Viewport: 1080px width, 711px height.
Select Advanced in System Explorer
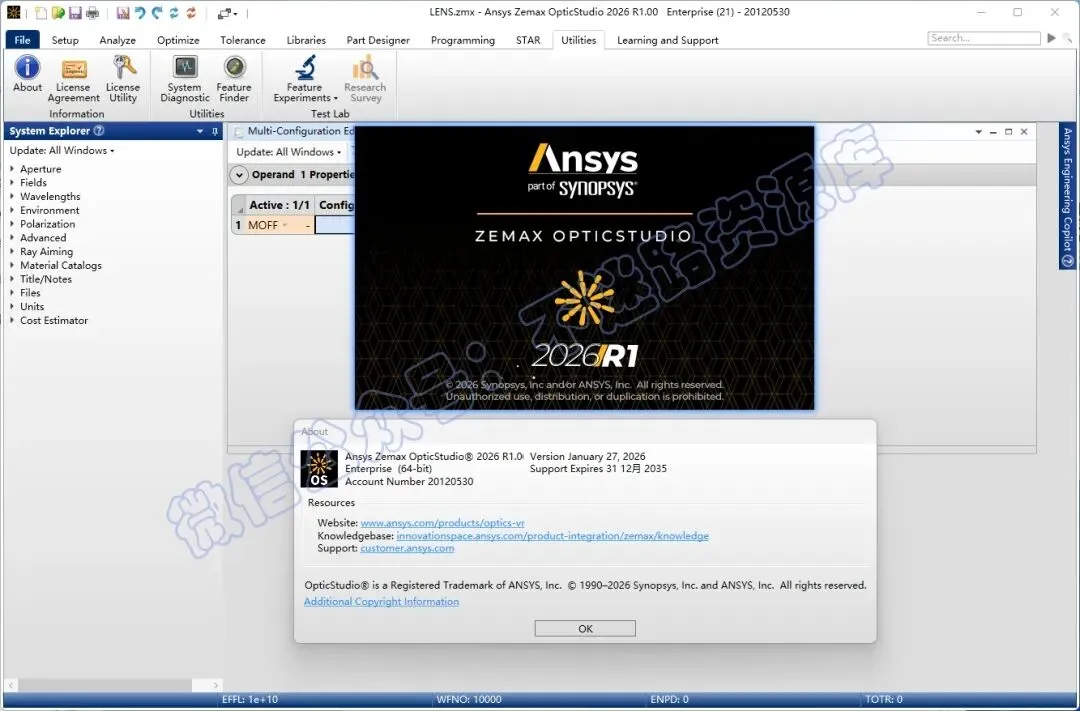43,238
